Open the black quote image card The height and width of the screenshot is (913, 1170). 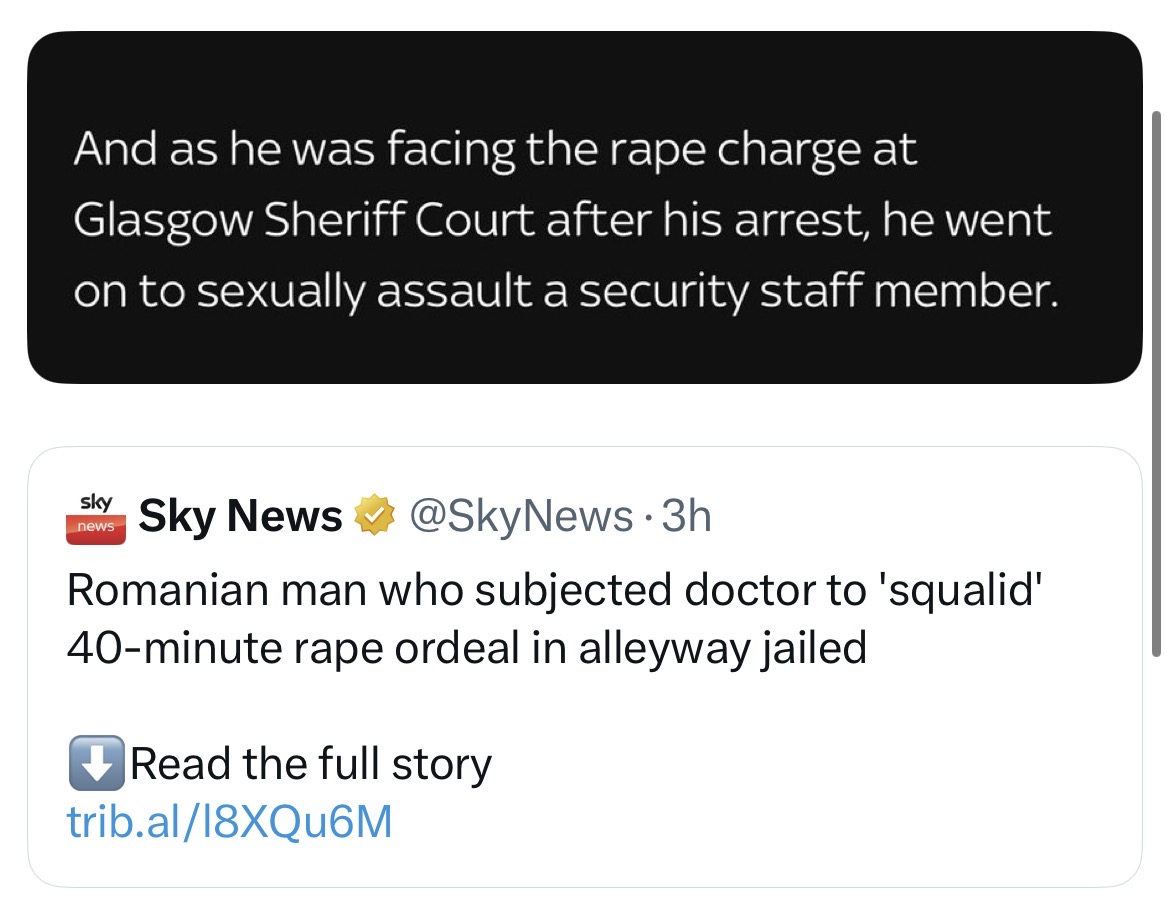click(584, 207)
